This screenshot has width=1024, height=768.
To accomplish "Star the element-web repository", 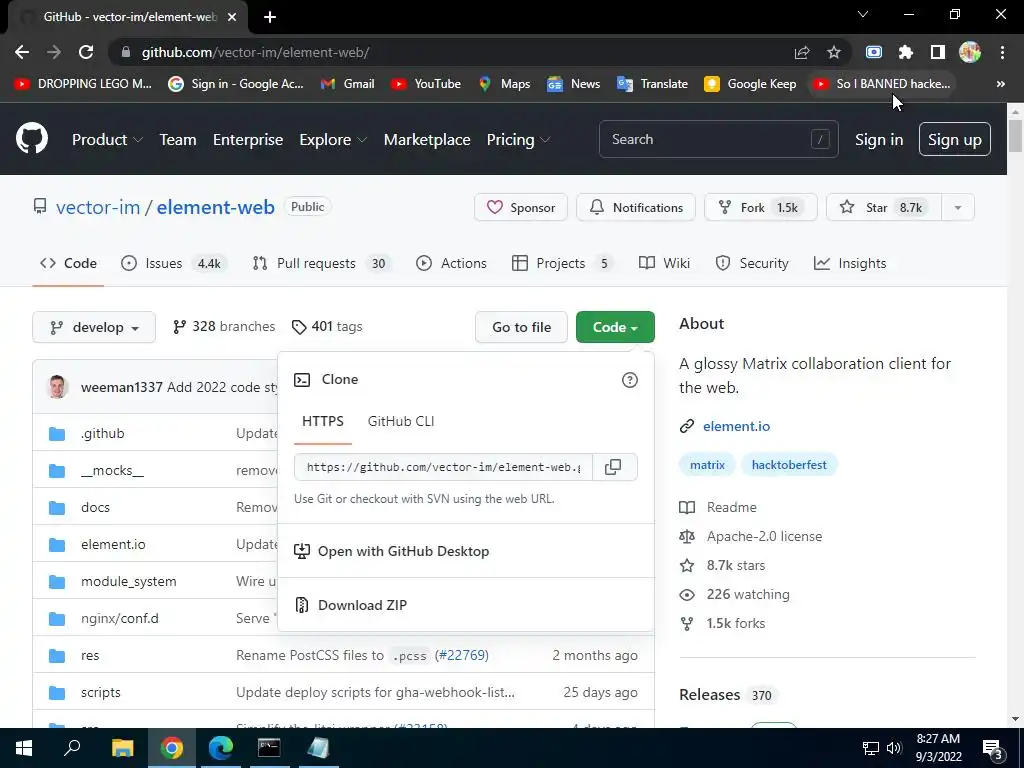I will (x=884, y=208).
